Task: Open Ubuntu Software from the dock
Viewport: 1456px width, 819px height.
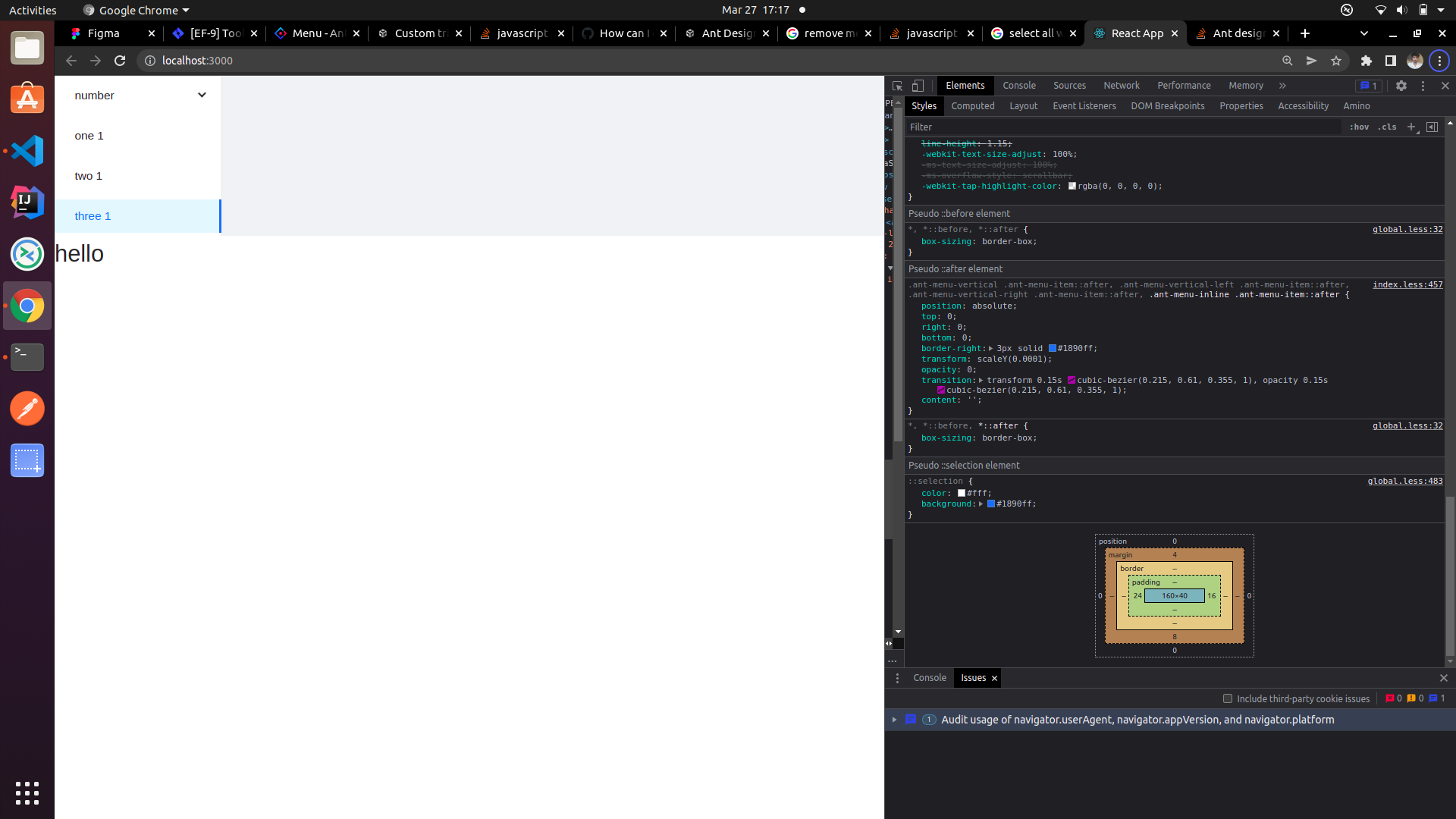Action: 27,99
